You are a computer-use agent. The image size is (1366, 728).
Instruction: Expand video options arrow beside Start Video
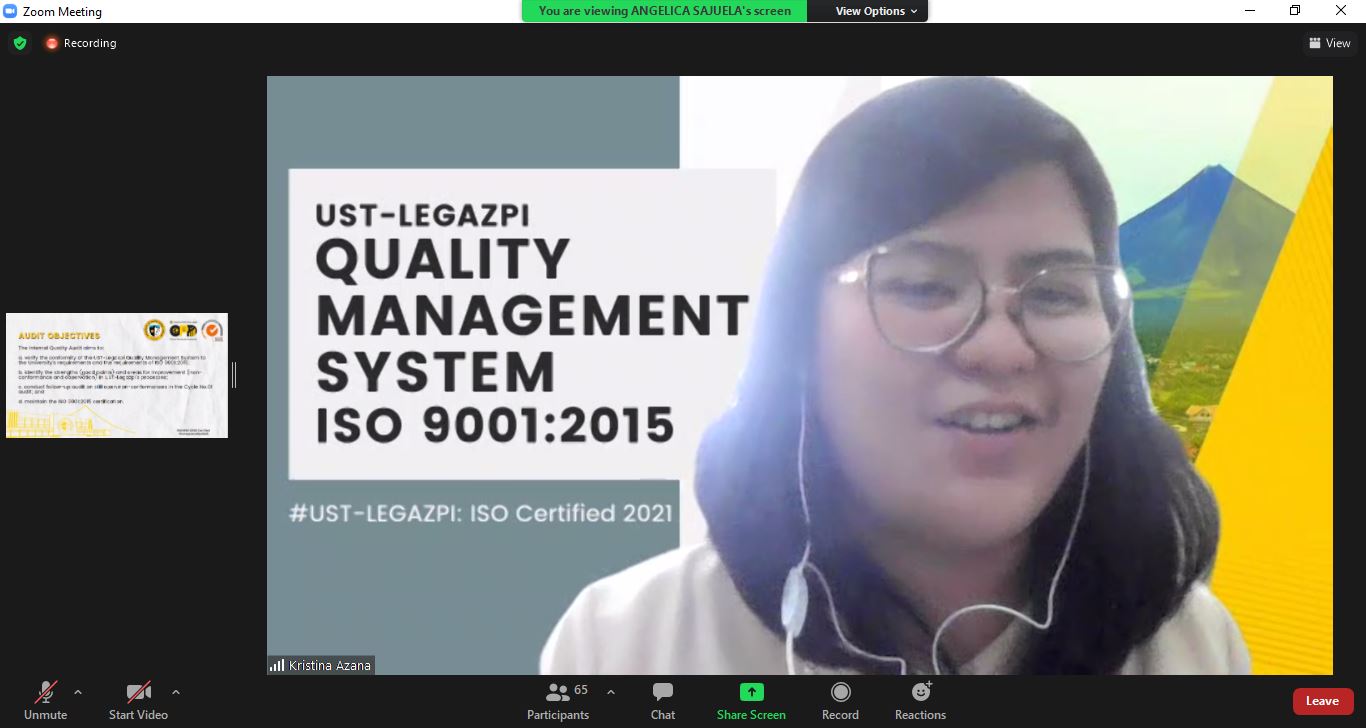tap(176, 692)
